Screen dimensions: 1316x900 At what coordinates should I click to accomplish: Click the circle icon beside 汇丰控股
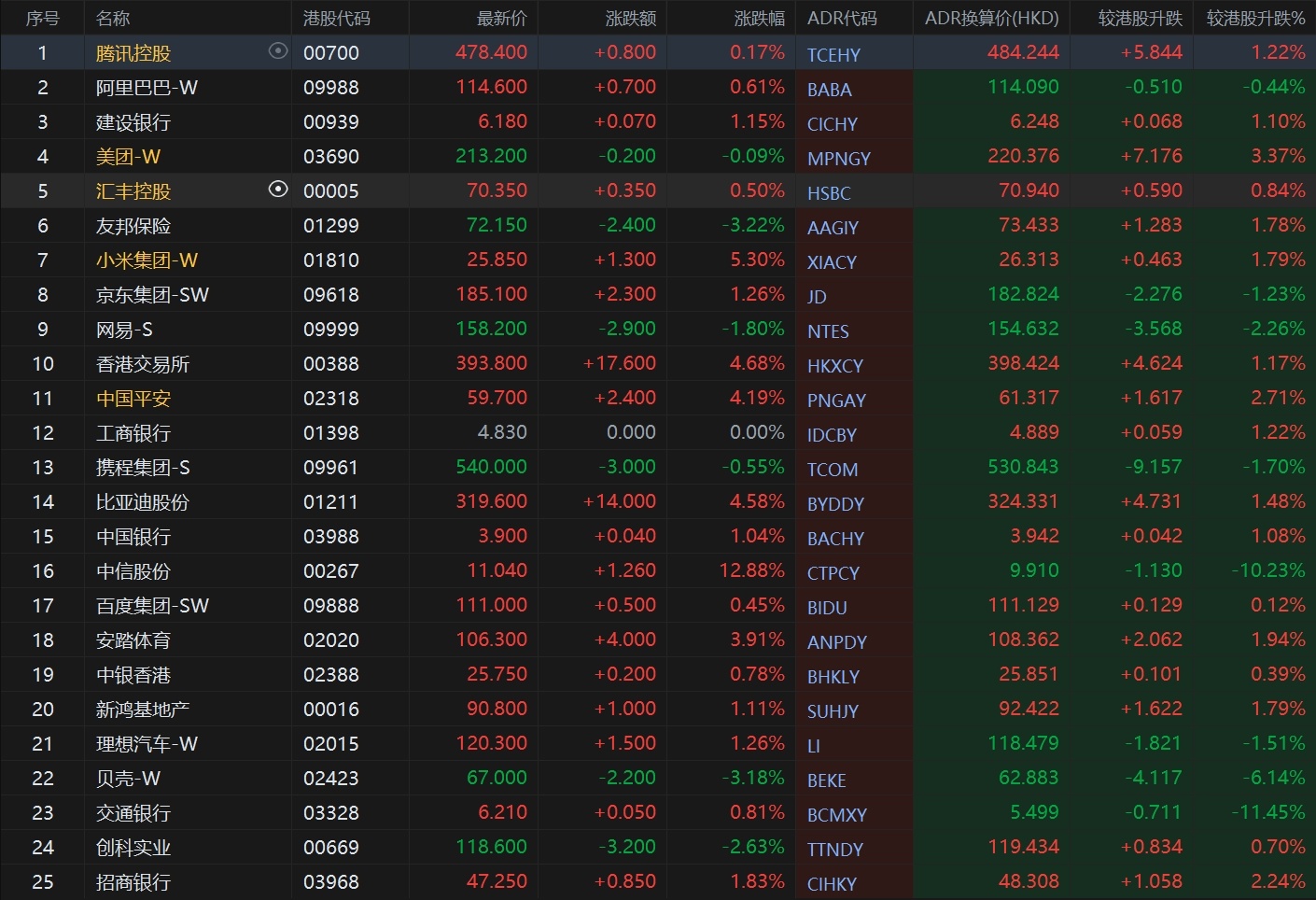pyautogui.click(x=277, y=190)
